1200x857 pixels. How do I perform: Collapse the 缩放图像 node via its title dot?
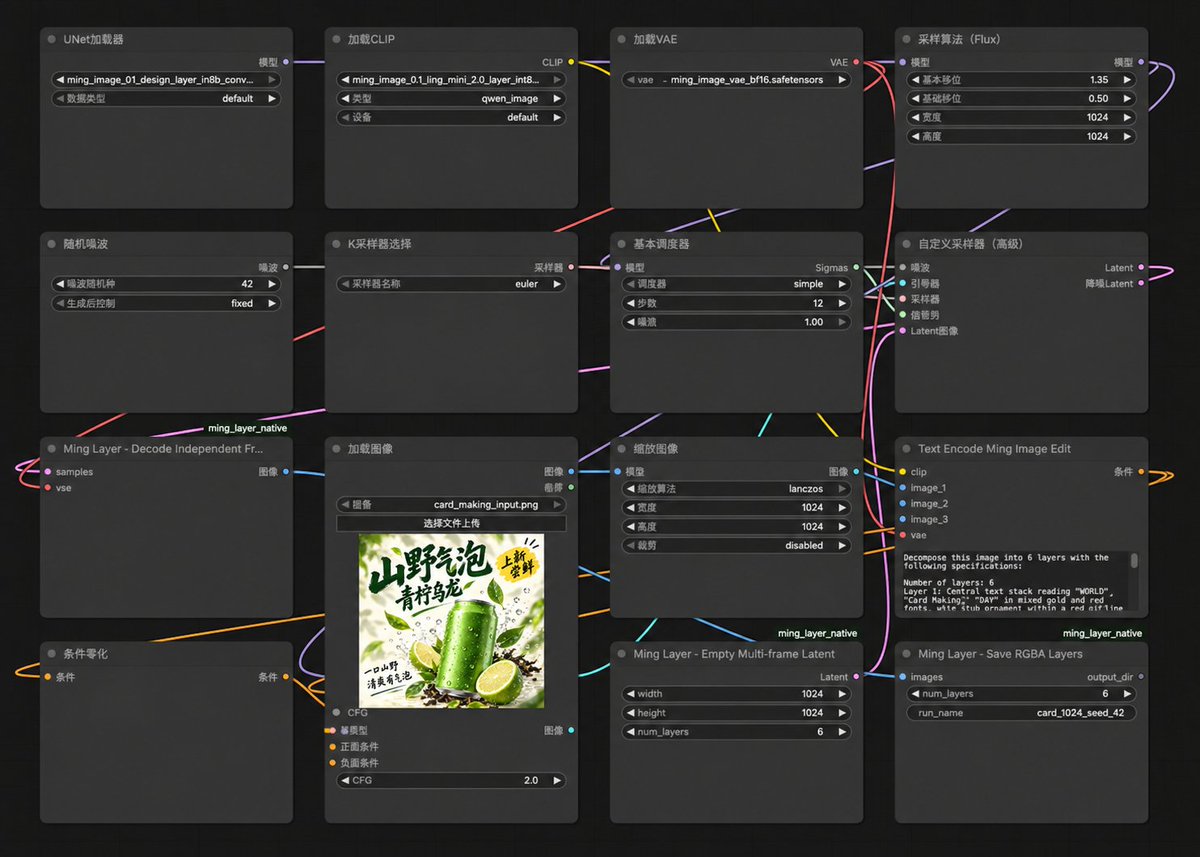click(621, 449)
